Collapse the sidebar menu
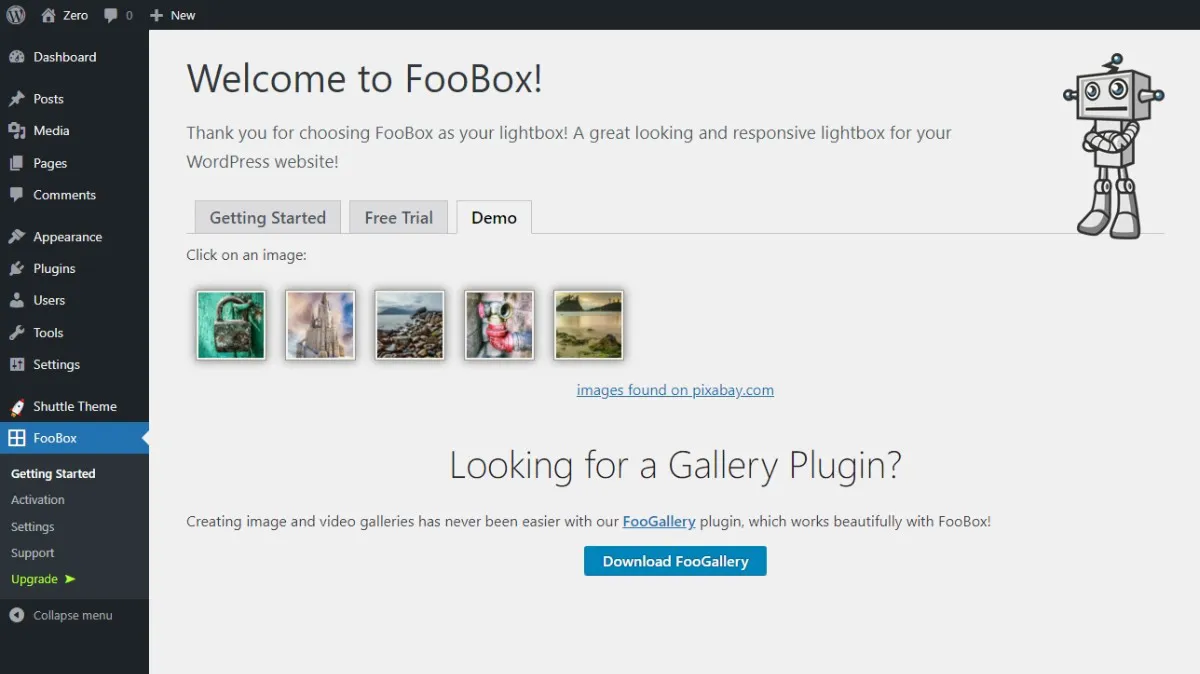 pyautogui.click(x=61, y=616)
